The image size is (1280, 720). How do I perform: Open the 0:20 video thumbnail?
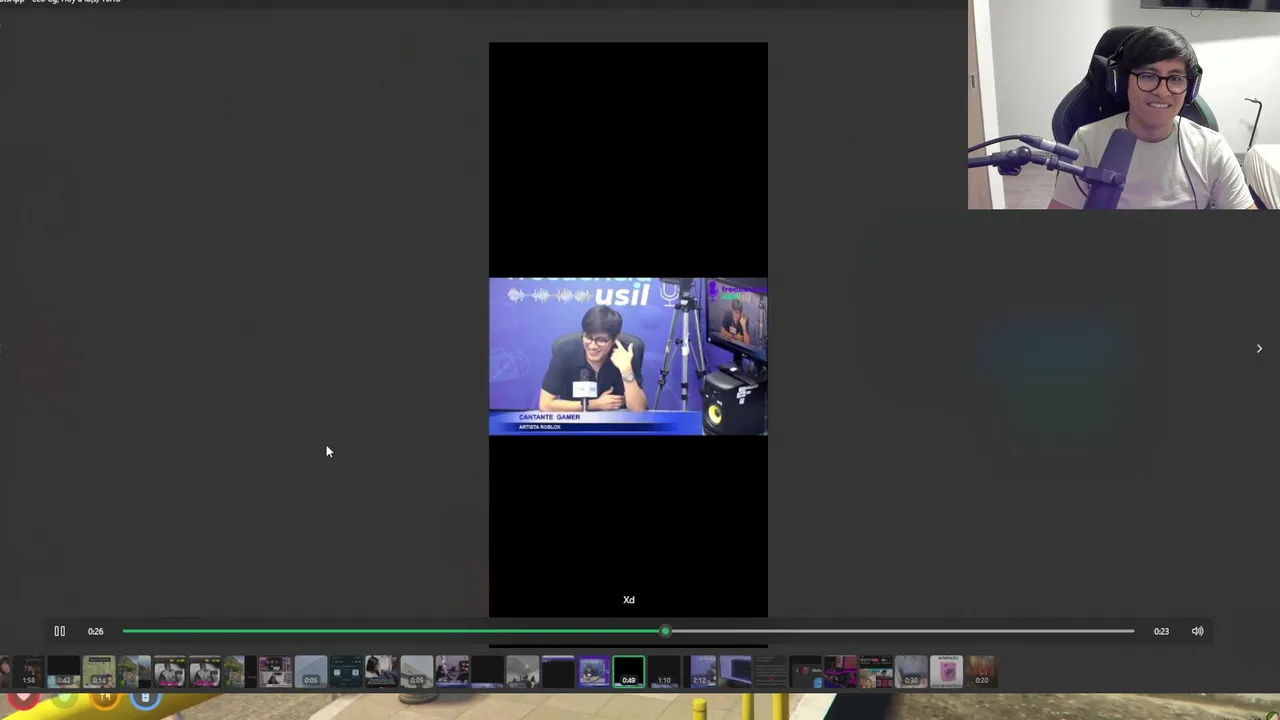coord(982,672)
